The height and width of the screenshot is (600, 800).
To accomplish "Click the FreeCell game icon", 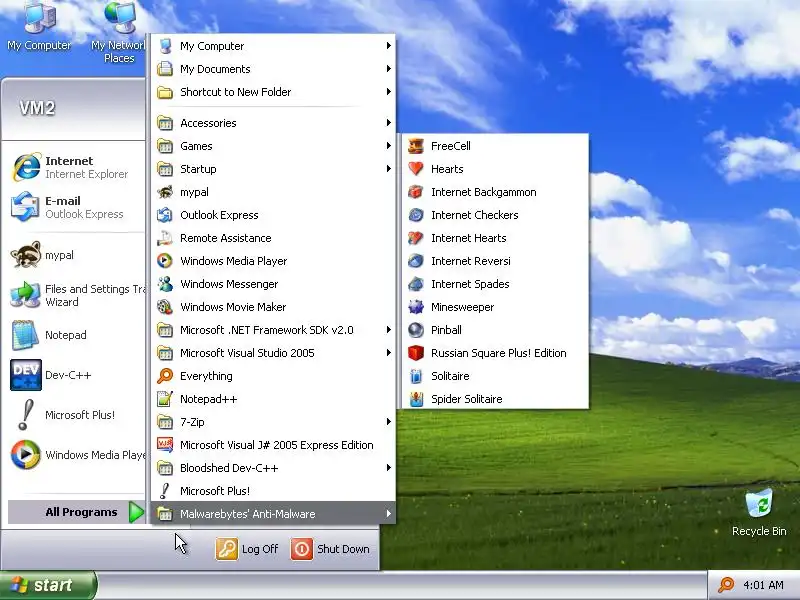I will point(416,146).
